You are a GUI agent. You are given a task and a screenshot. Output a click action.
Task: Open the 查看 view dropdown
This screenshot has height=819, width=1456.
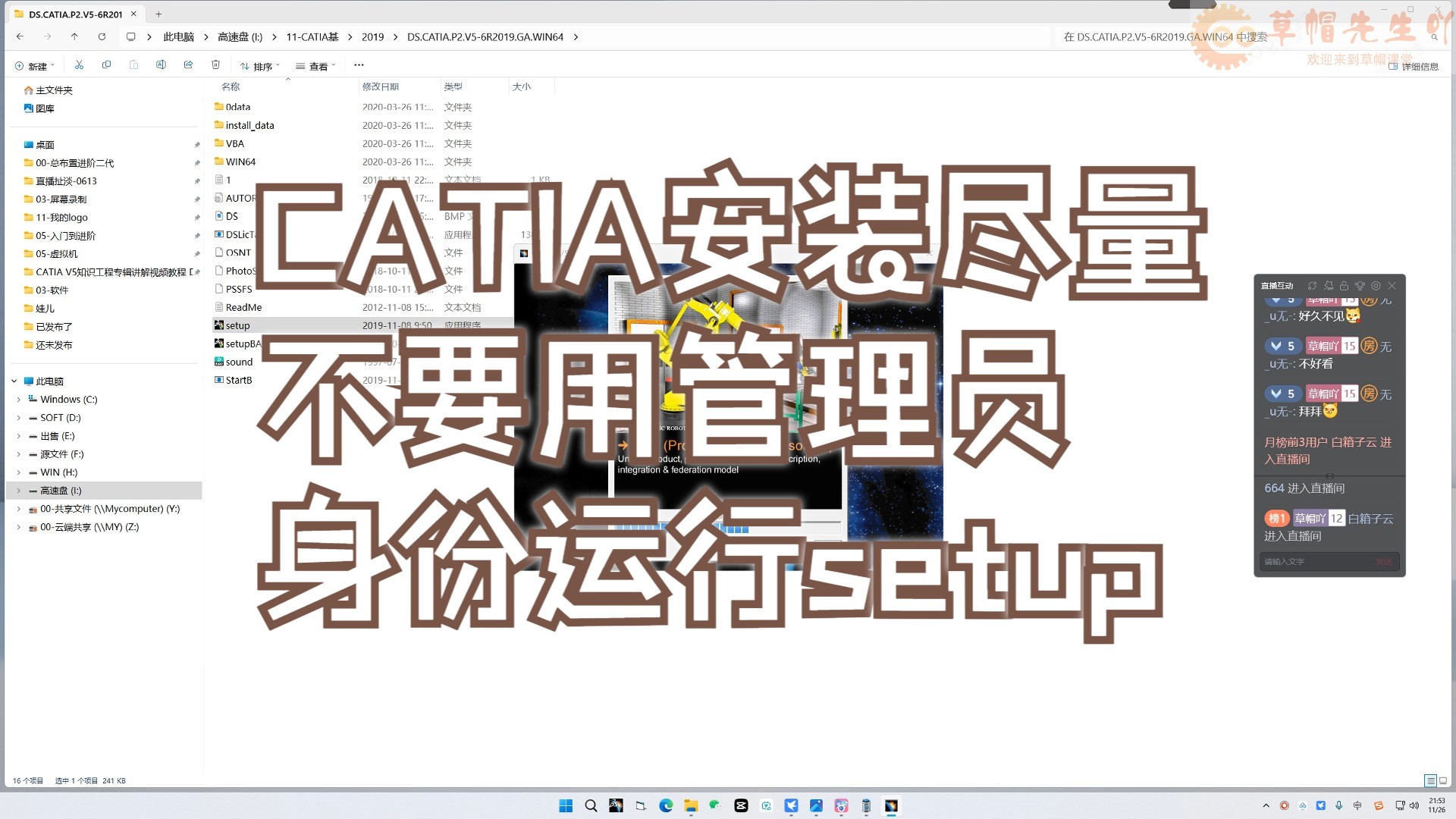[315, 67]
